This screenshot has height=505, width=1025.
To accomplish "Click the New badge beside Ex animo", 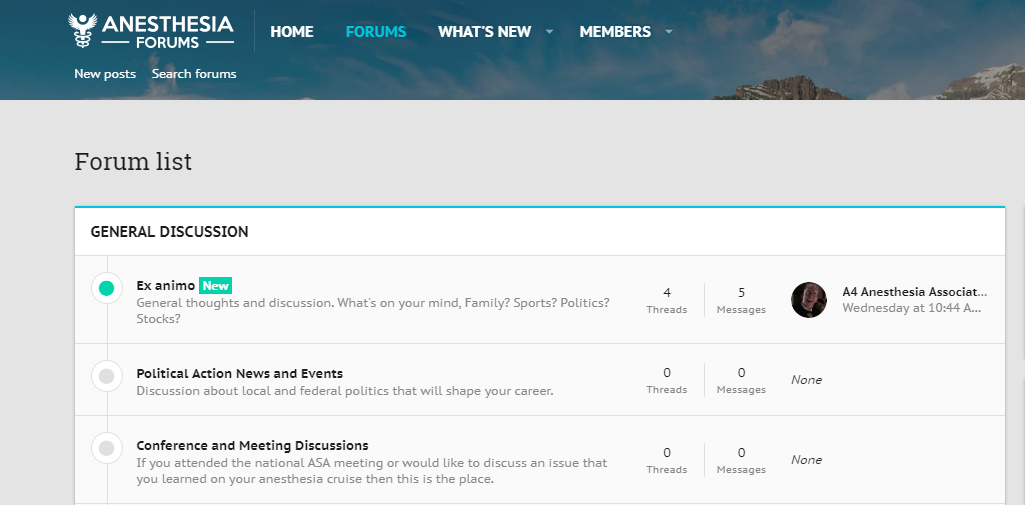I will (215, 286).
